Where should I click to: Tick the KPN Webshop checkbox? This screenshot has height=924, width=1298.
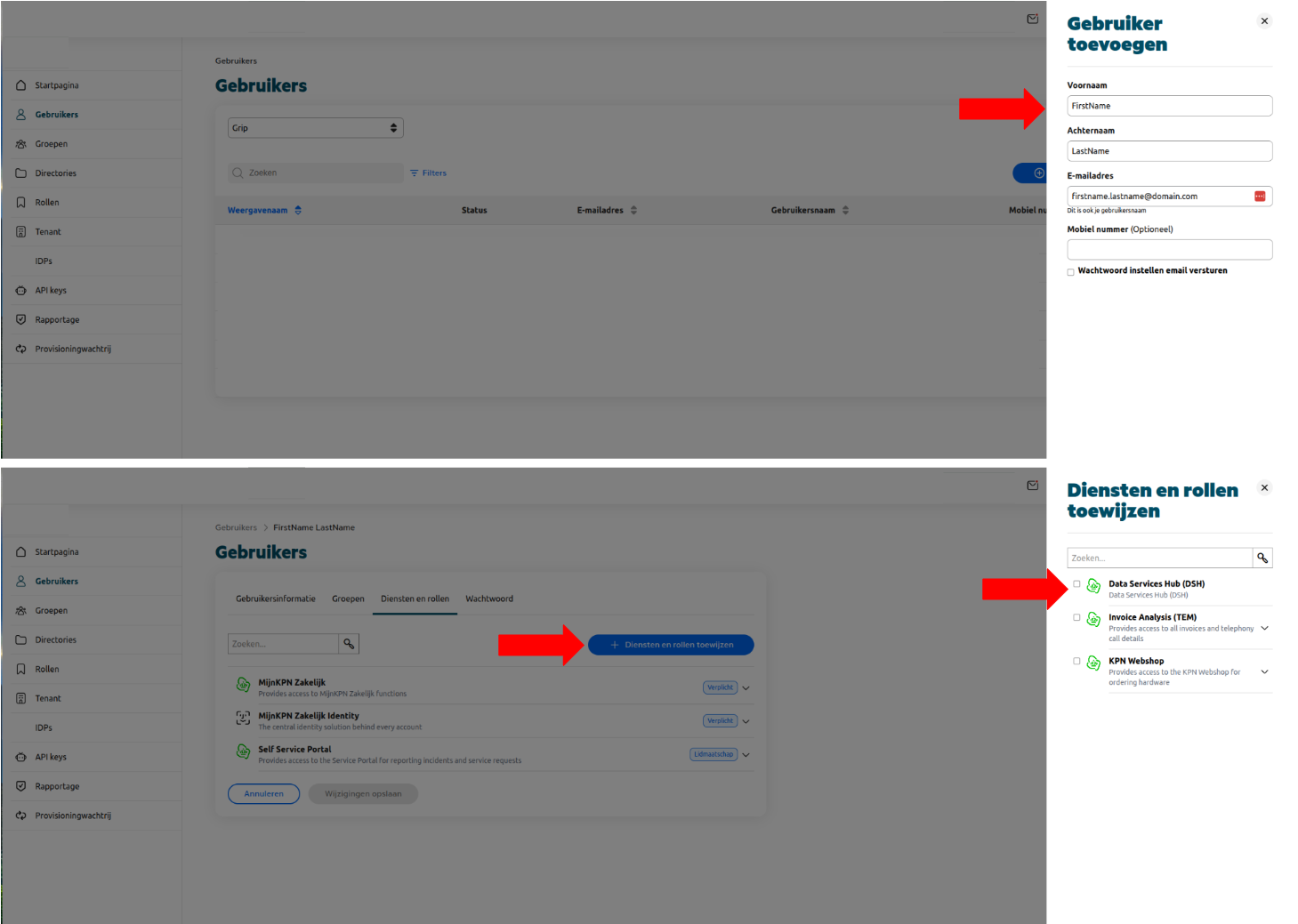1076,662
